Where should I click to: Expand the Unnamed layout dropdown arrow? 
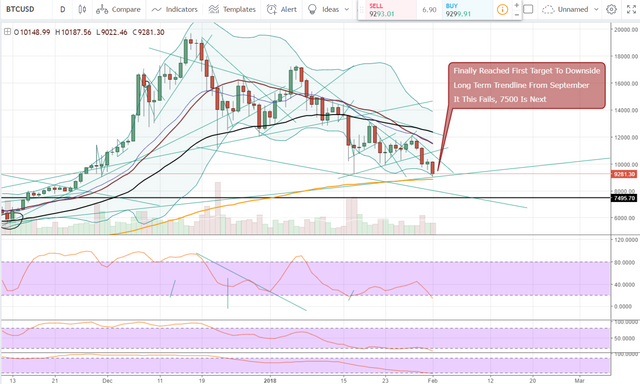tap(596, 9)
